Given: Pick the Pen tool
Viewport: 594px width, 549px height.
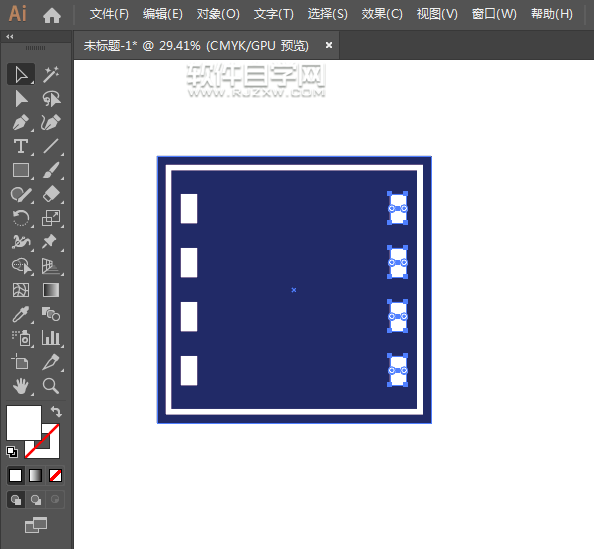Looking at the screenshot, I should pyautogui.click(x=21, y=122).
